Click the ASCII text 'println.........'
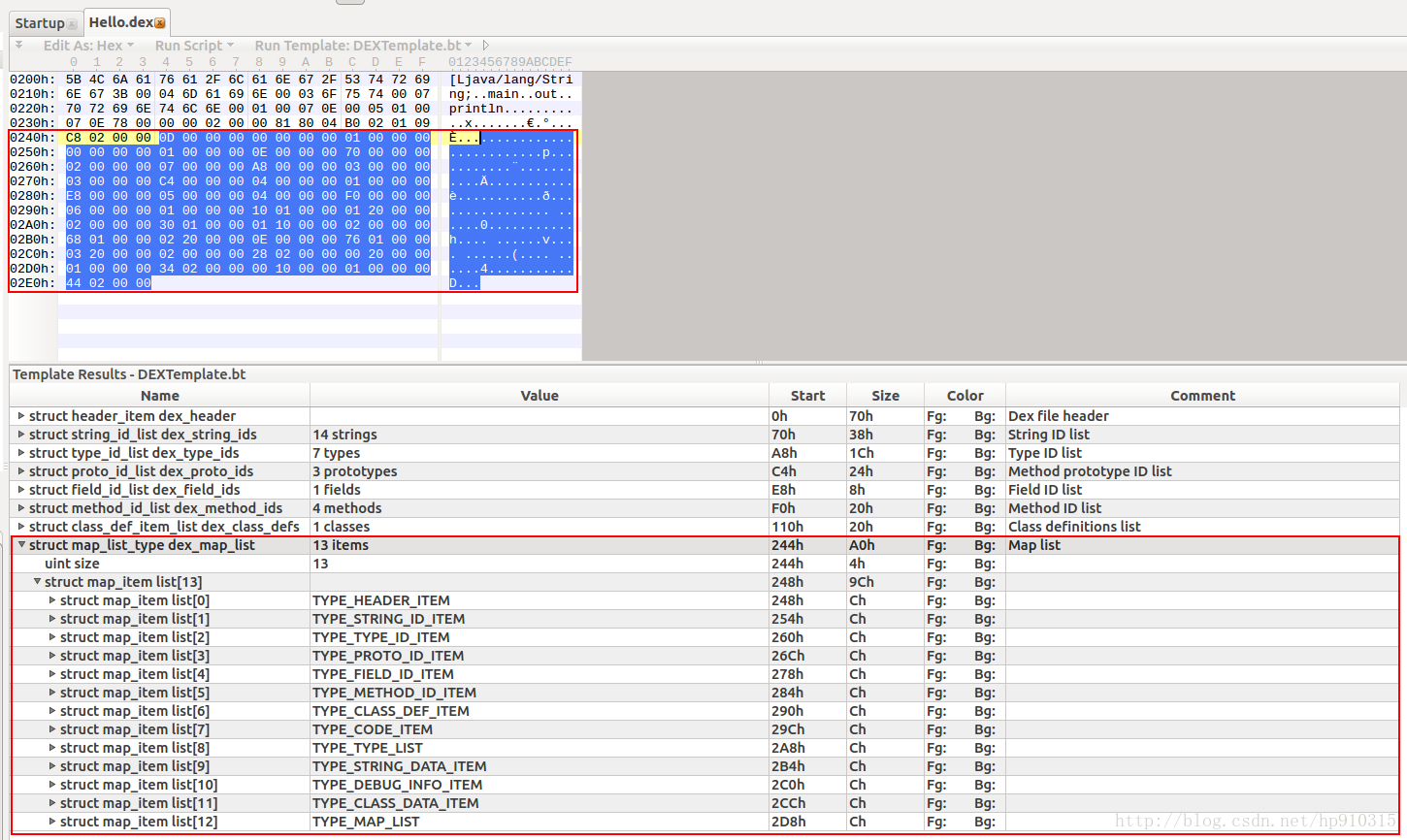This screenshot has width=1407, height=840. [511, 109]
